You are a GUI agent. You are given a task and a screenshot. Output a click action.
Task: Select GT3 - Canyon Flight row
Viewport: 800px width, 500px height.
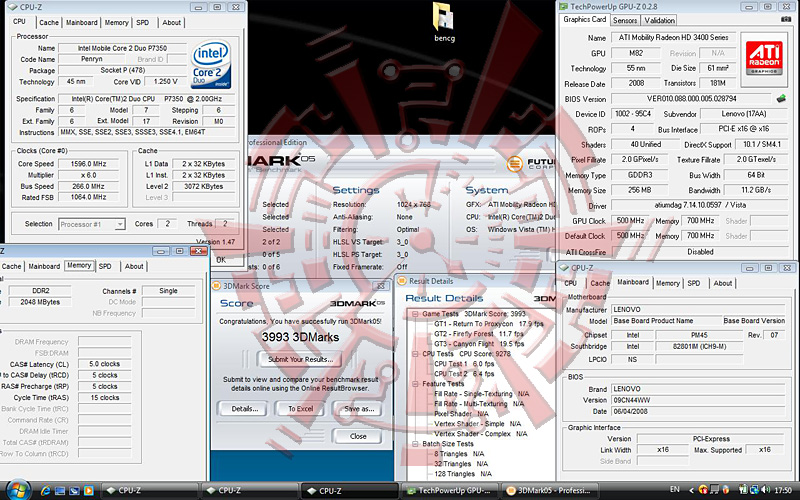click(x=479, y=344)
